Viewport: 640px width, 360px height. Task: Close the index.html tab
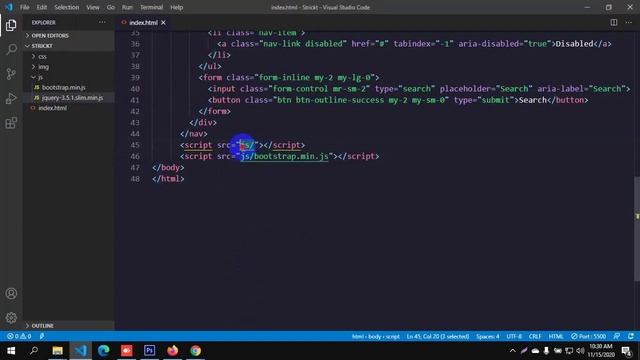point(163,22)
